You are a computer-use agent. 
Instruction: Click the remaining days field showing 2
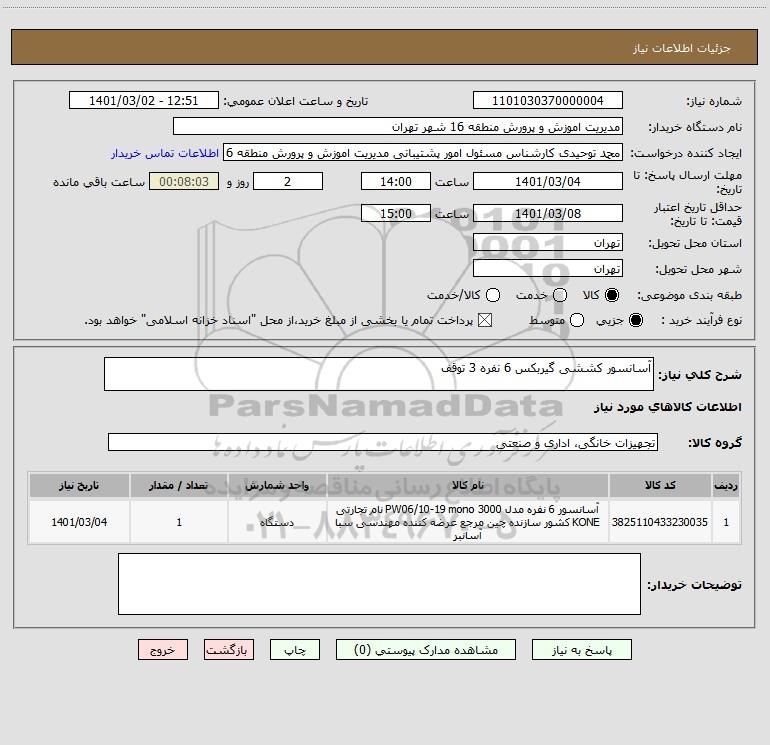[288, 181]
